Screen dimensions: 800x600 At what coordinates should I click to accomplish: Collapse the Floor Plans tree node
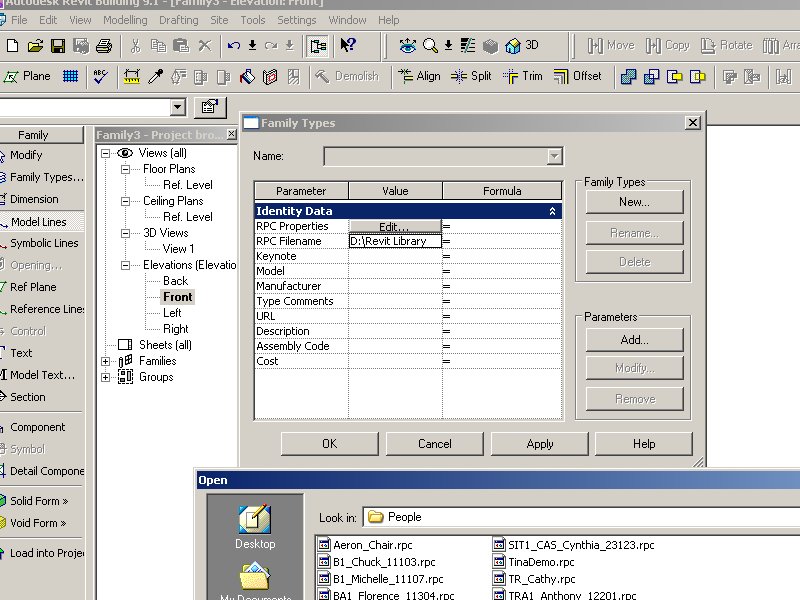(126, 169)
